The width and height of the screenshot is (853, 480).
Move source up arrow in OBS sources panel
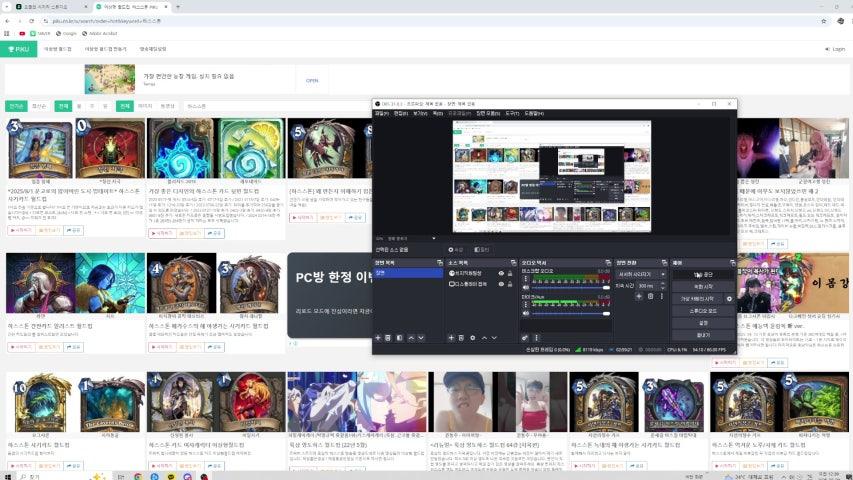pyautogui.click(x=484, y=338)
